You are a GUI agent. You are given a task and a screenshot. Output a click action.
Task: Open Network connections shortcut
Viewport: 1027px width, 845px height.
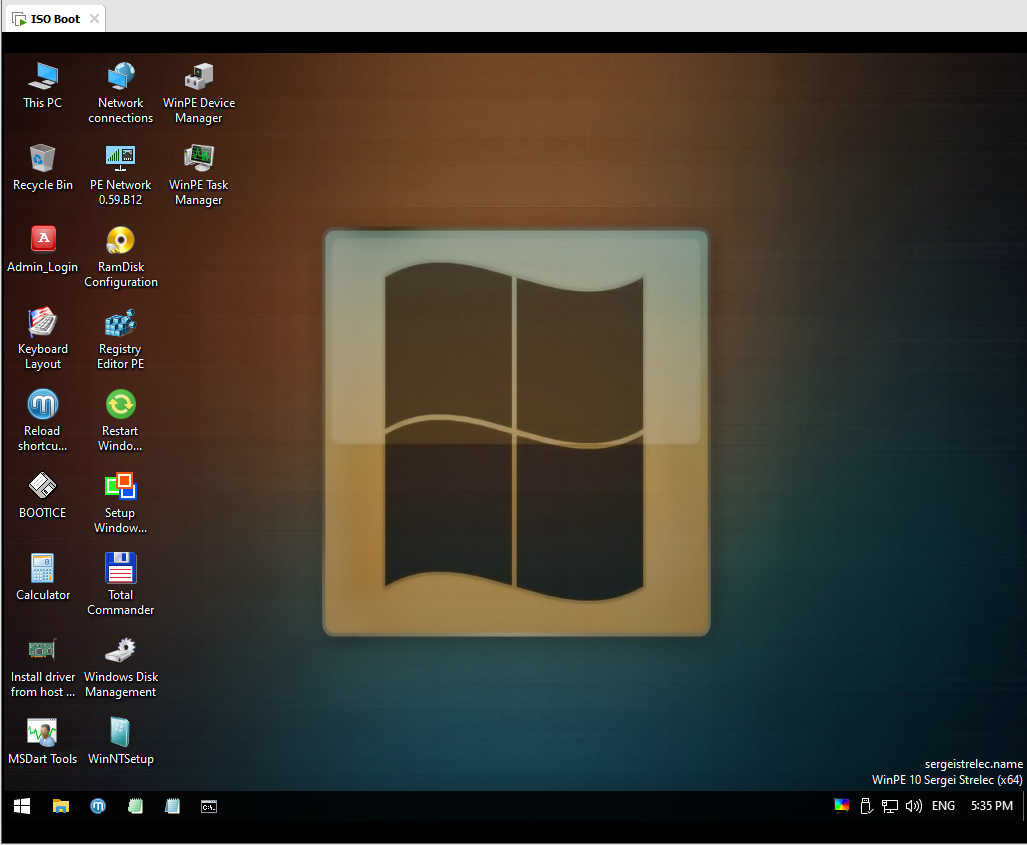[x=121, y=92]
